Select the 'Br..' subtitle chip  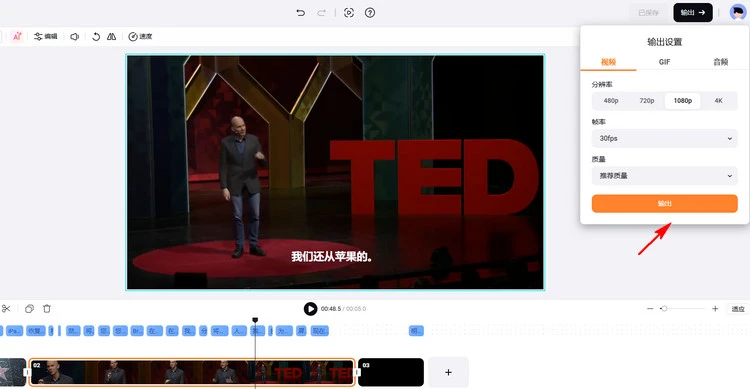pyautogui.click(x=137, y=331)
